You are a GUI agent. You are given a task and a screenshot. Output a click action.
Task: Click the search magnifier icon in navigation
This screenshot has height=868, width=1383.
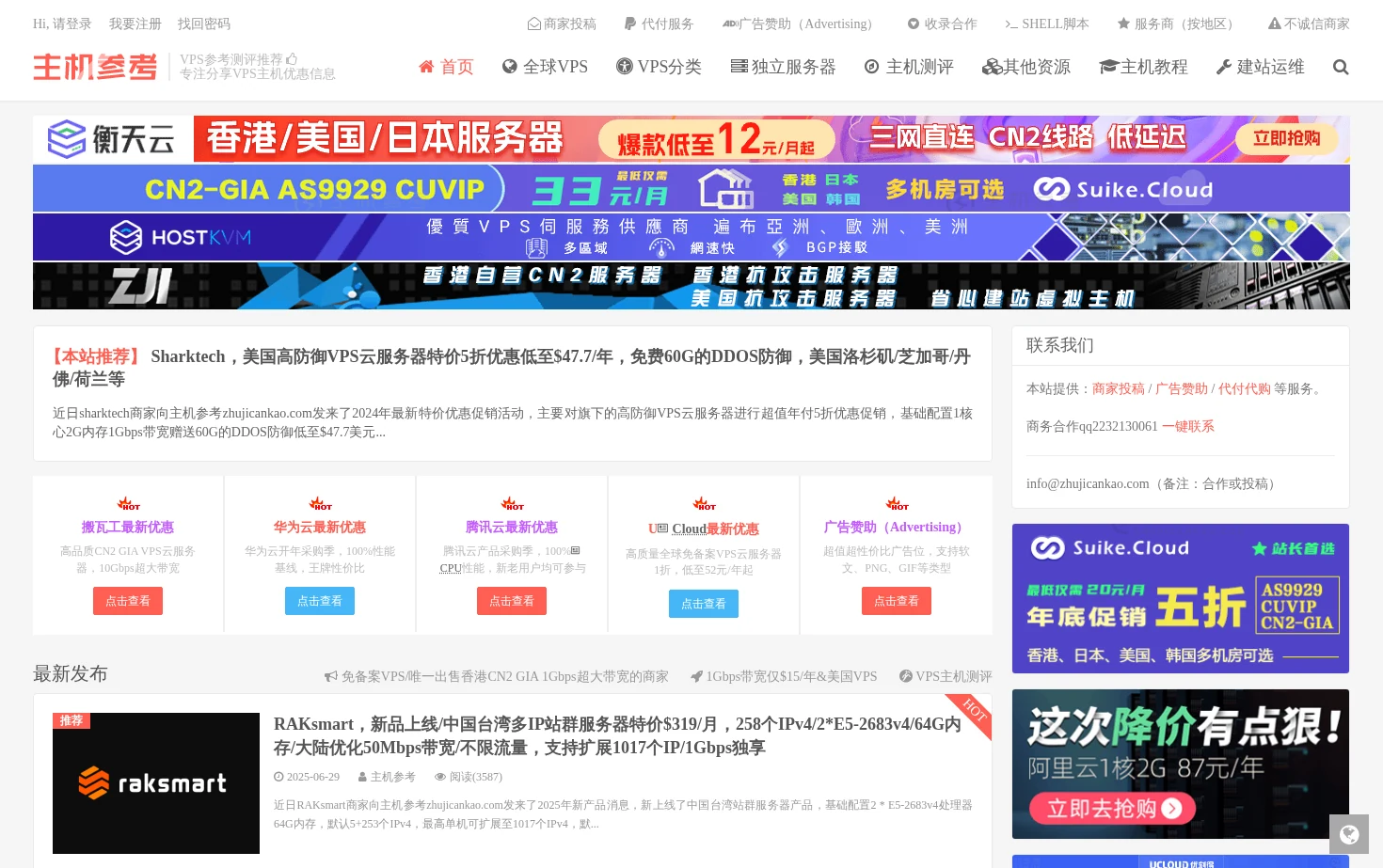[1341, 67]
